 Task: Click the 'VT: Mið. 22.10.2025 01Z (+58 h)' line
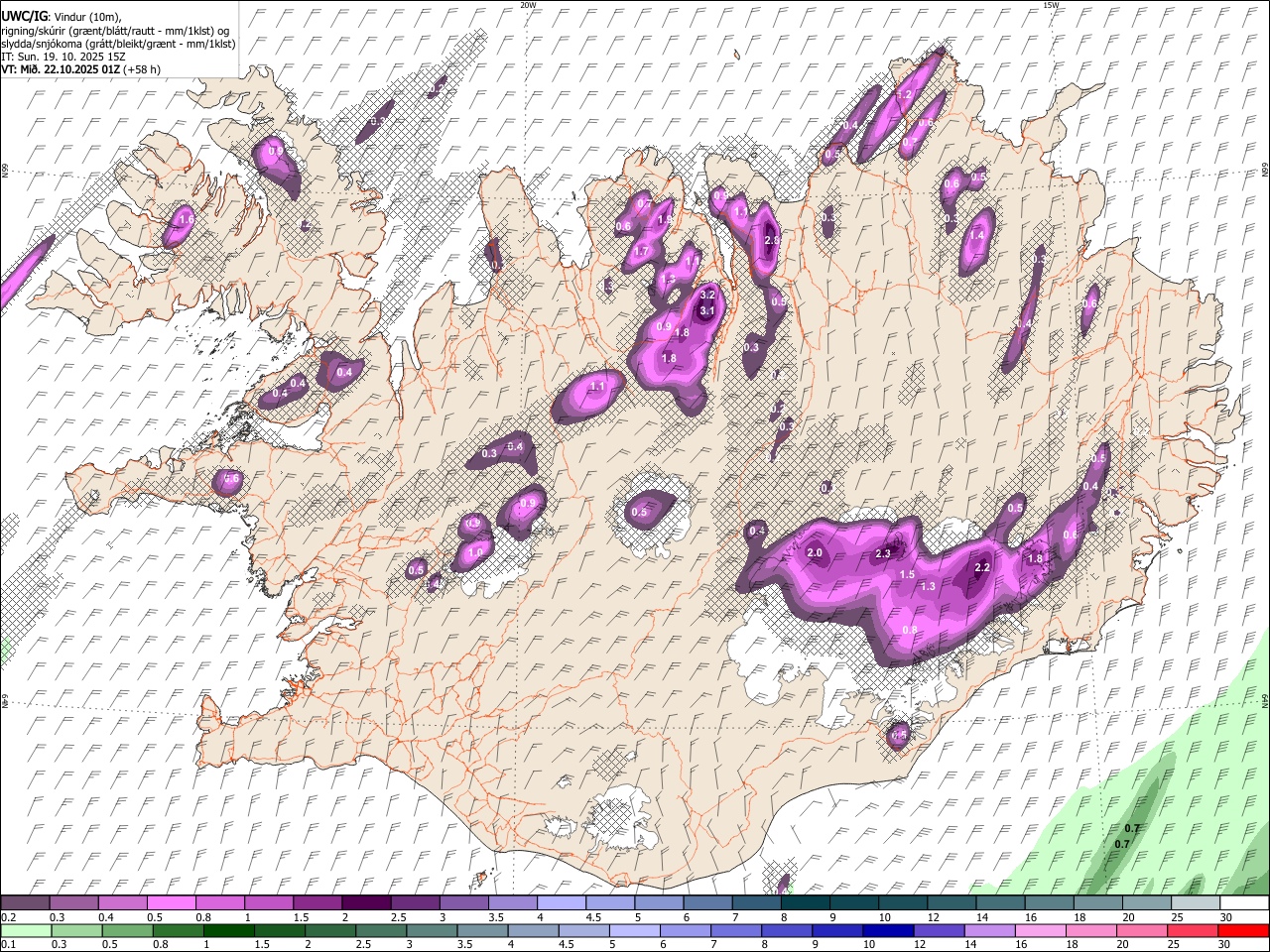click(x=80, y=69)
